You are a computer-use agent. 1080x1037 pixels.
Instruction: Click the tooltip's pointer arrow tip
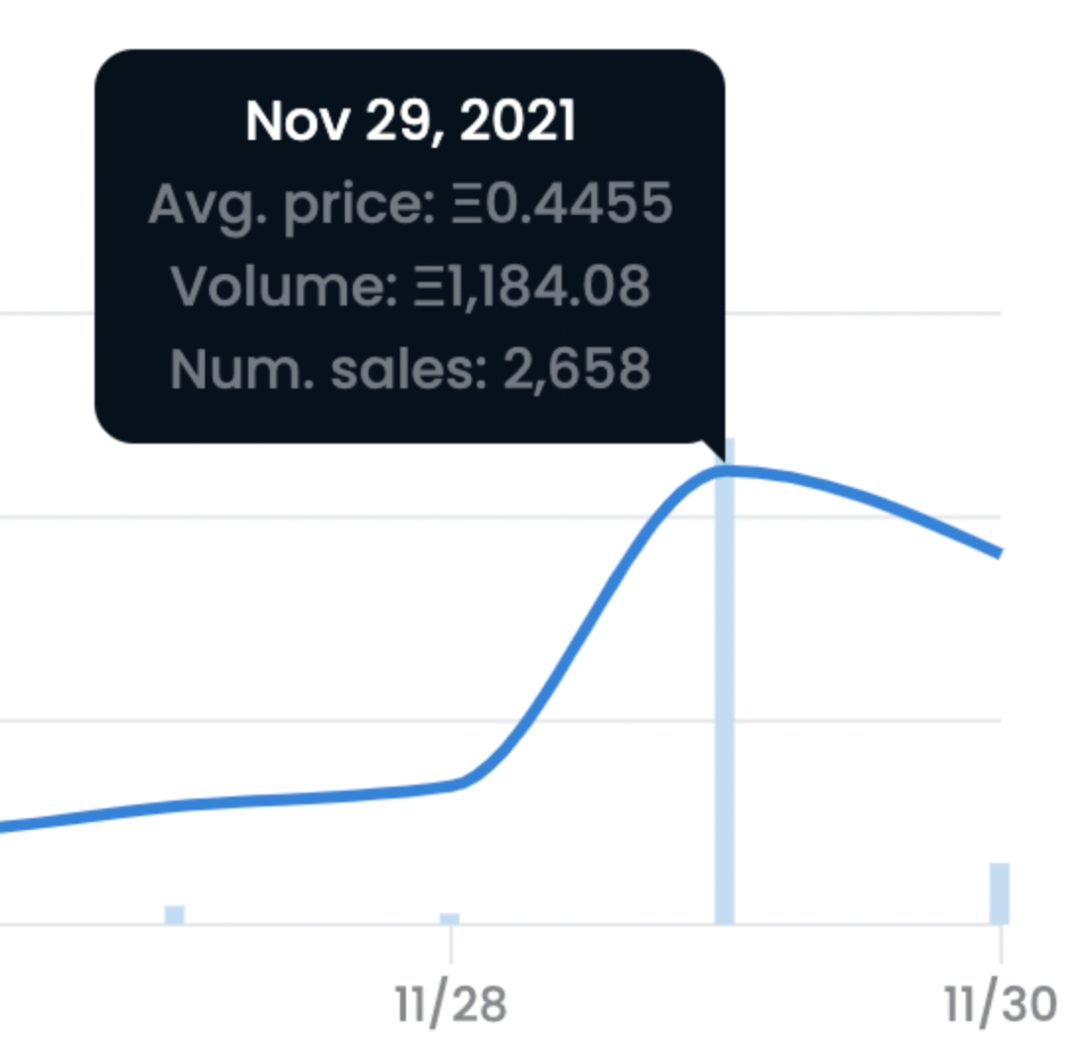[723, 459]
